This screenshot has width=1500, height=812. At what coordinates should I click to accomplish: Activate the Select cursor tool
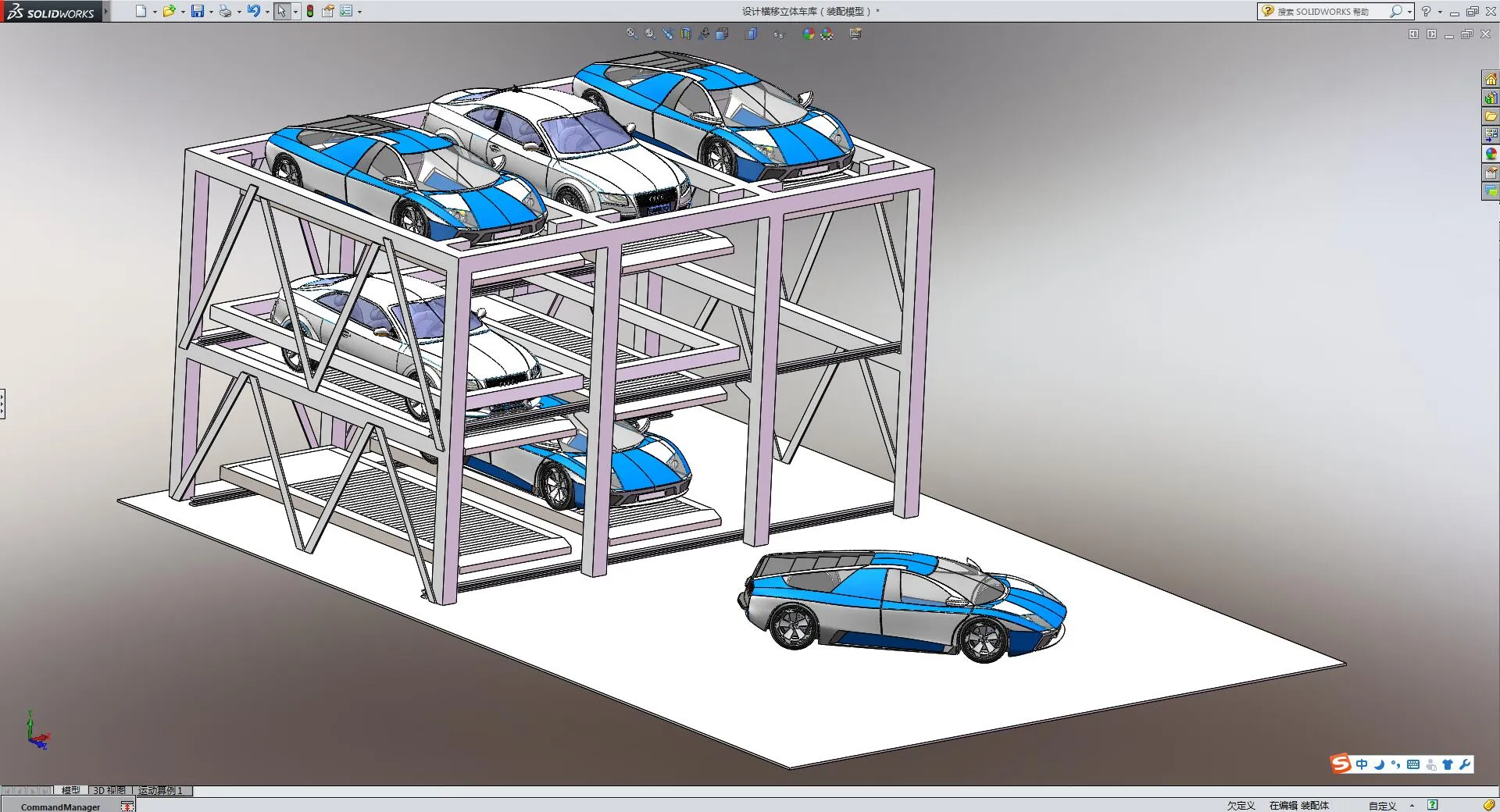pos(282,11)
